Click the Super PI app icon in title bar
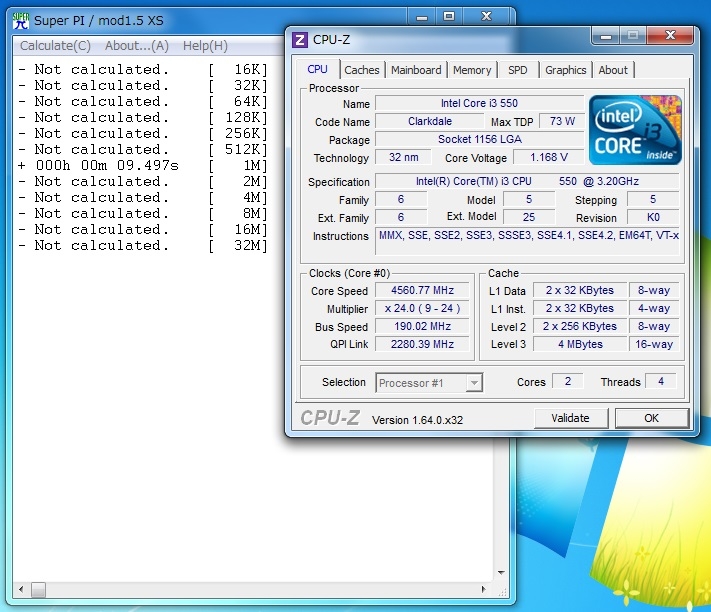Image resolution: width=711 pixels, height=612 pixels. 21,21
